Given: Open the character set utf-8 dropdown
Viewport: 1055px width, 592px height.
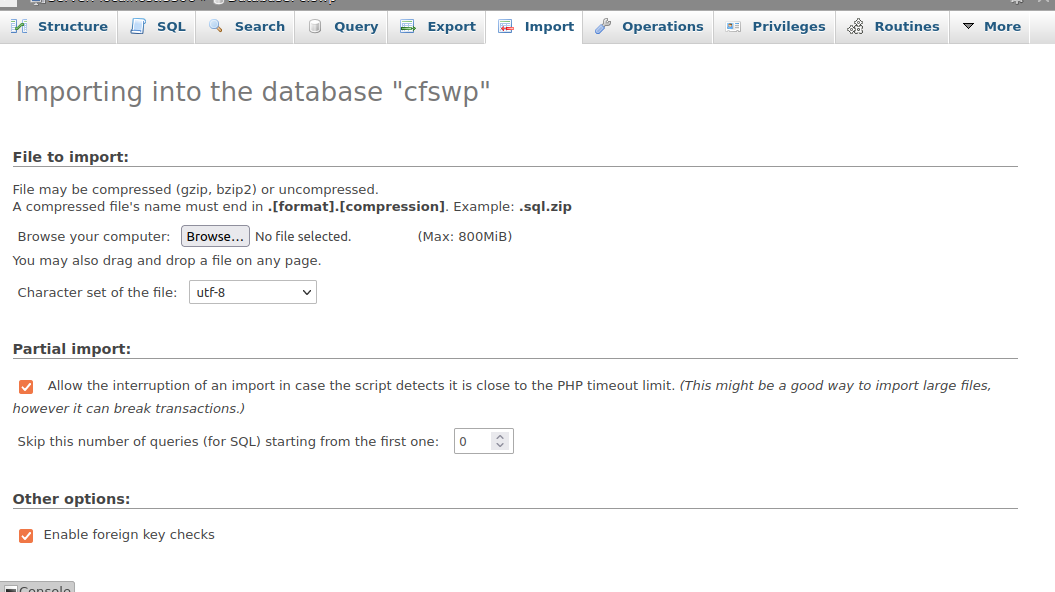Looking at the screenshot, I should 253,293.
